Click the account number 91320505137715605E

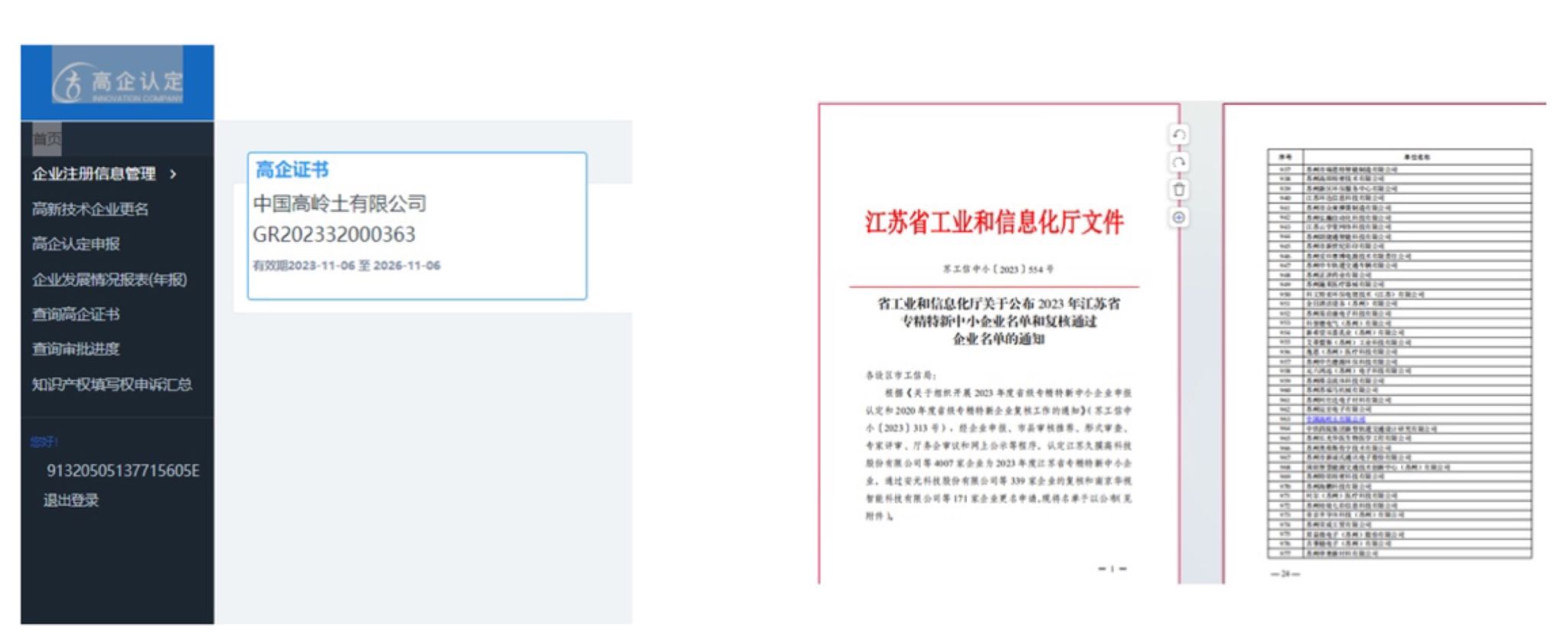click(x=122, y=471)
